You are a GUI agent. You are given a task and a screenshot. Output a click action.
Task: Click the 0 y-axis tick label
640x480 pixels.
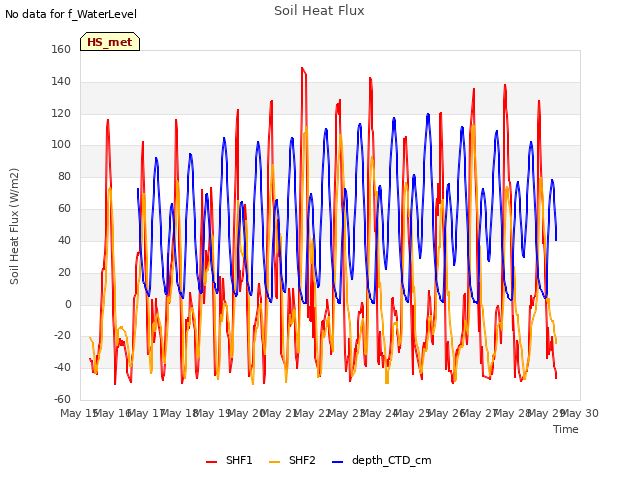tap(68, 304)
